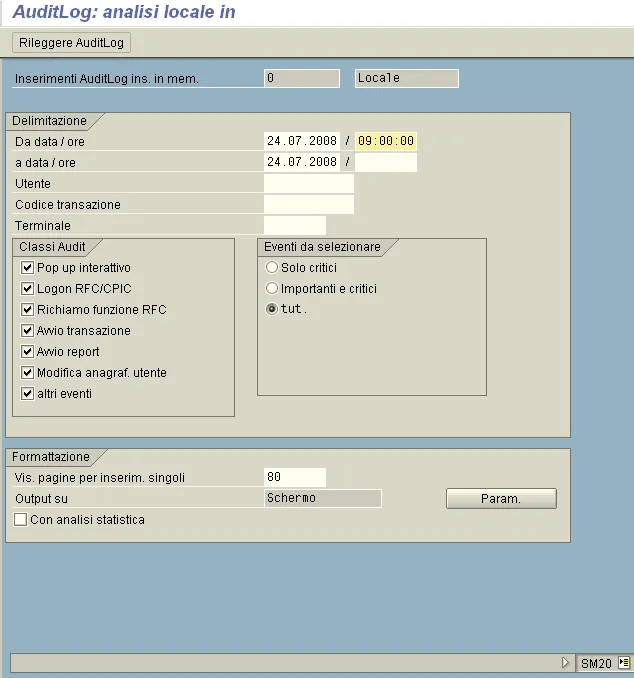The width and height of the screenshot is (634, 678).
Task: Toggle the Avvio report checkbox
Action: (x=28, y=352)
